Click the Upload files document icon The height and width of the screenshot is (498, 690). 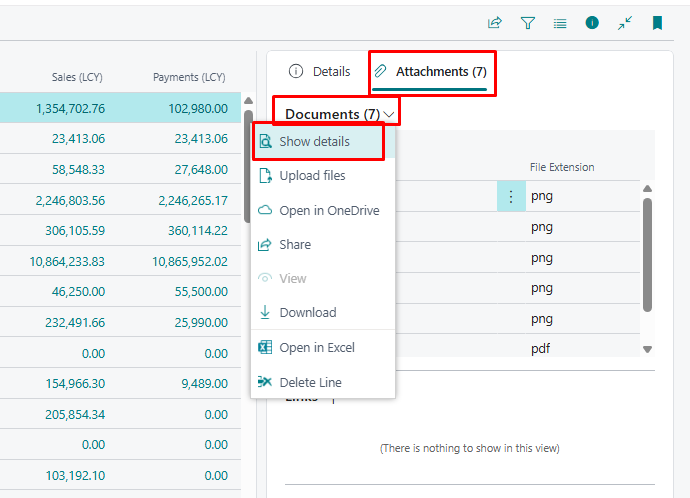pos(265,176)
